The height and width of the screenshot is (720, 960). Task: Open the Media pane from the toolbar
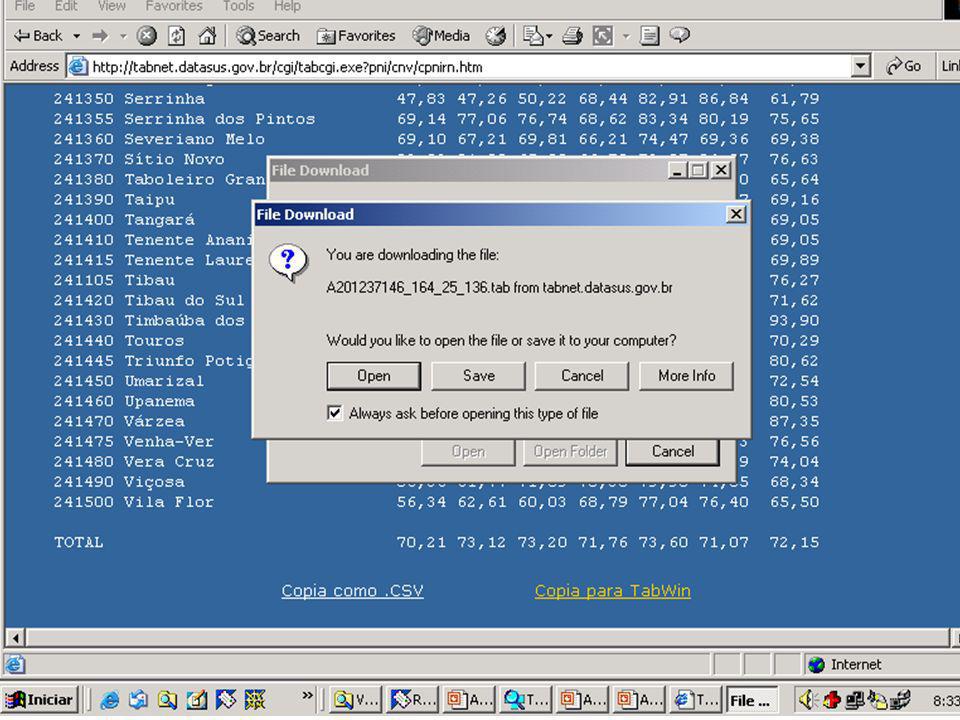pyautogui.click(x=441, y=36)
